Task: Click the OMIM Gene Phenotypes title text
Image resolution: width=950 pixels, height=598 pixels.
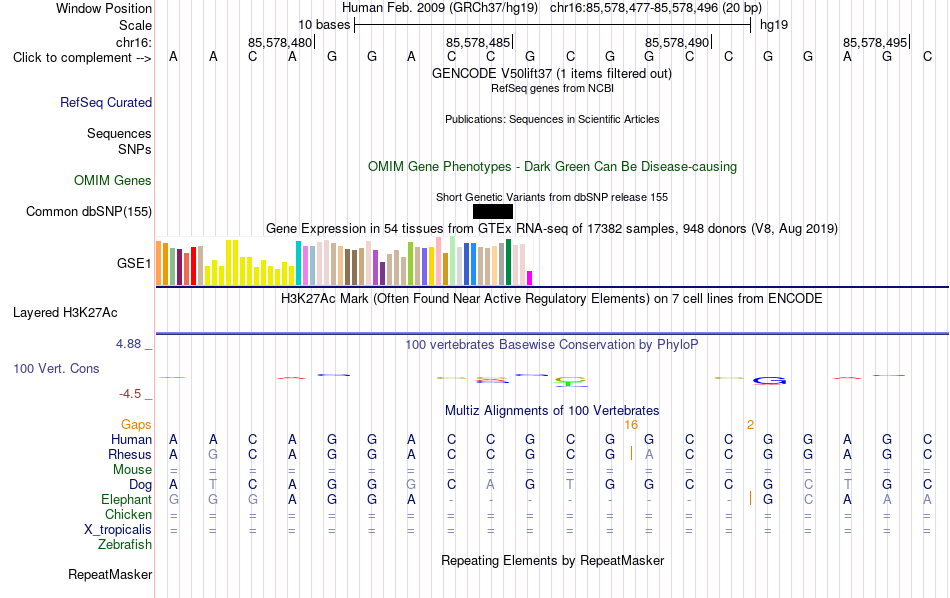Action: [552, 167]
